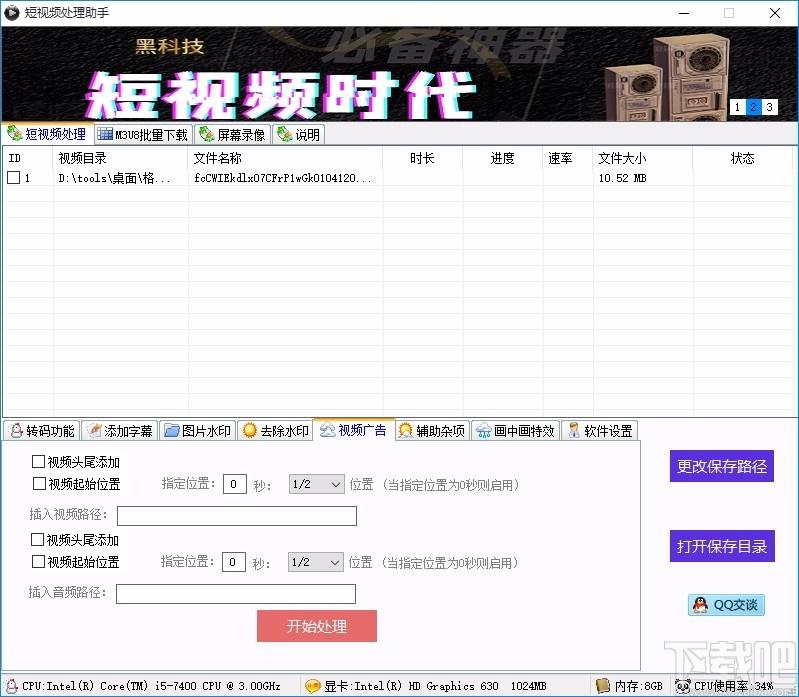
Task: Click the 去除水印 sun icon
Action: (x=250, y=431)
